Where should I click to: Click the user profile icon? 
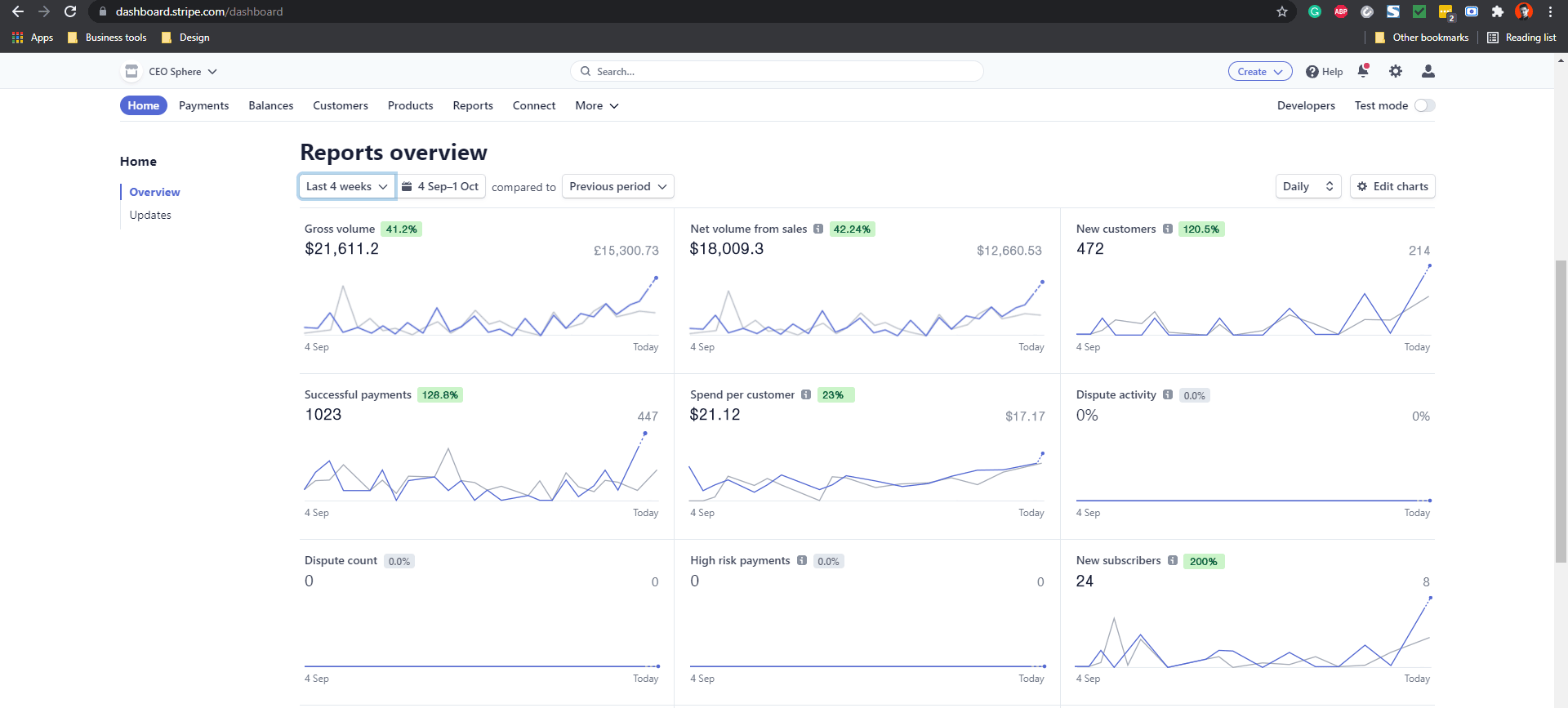(1428, 71)
